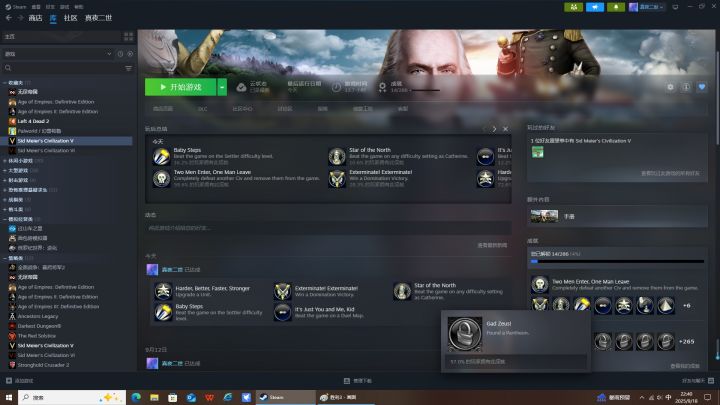
Task: Open the green friends button at top
Action: click(574, 7)
